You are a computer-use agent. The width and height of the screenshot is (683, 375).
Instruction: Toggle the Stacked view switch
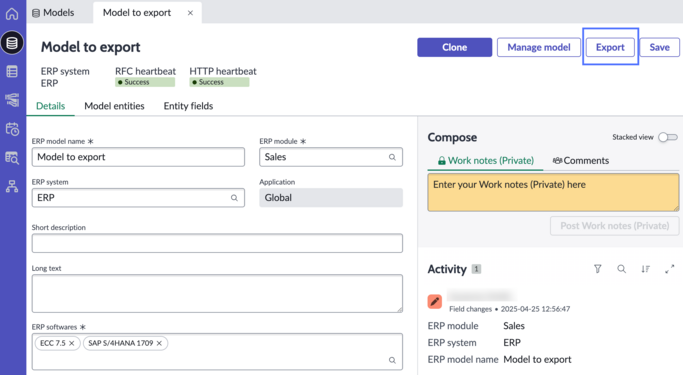click(x=668, y=138)
